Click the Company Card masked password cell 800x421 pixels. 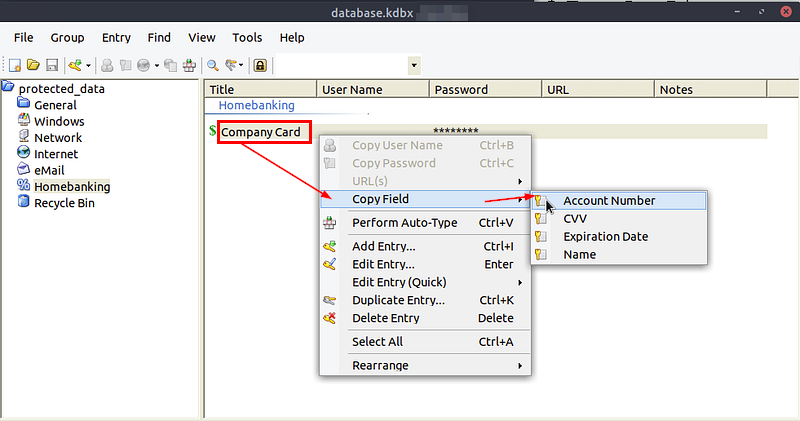[x=456, y=131]
